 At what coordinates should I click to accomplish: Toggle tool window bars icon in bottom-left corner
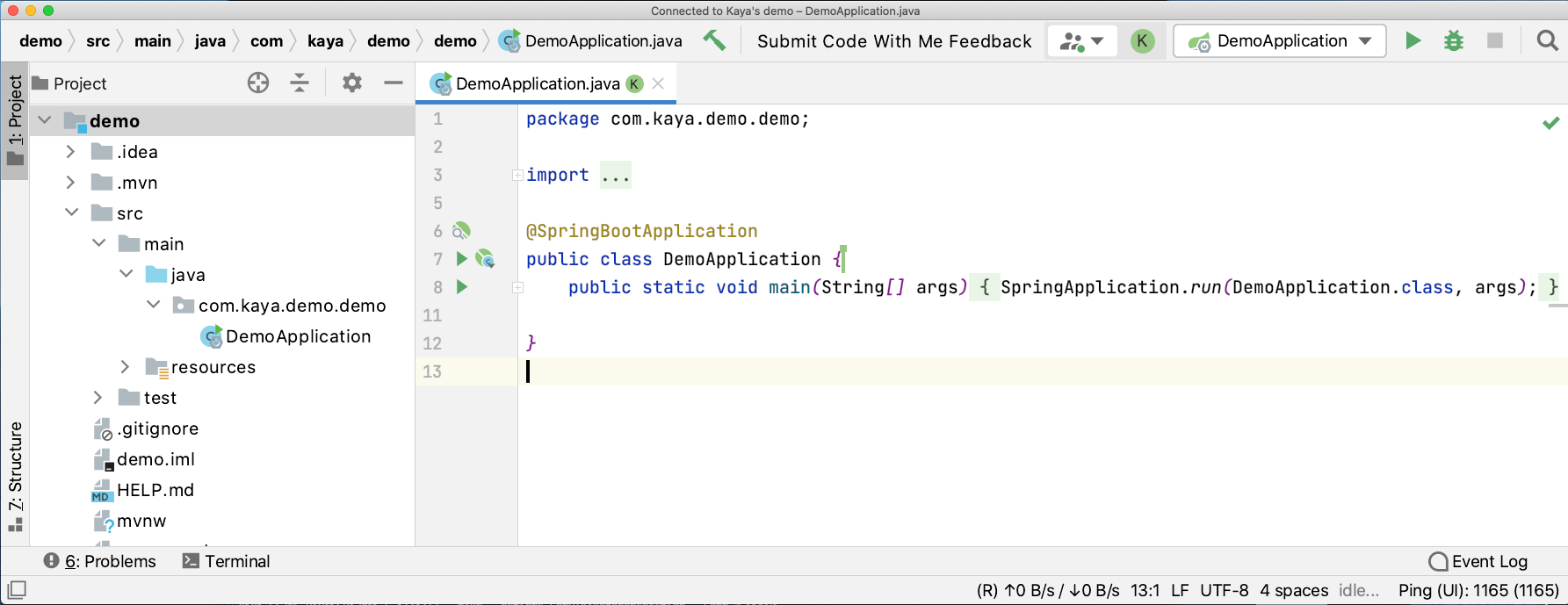(17, 589)
